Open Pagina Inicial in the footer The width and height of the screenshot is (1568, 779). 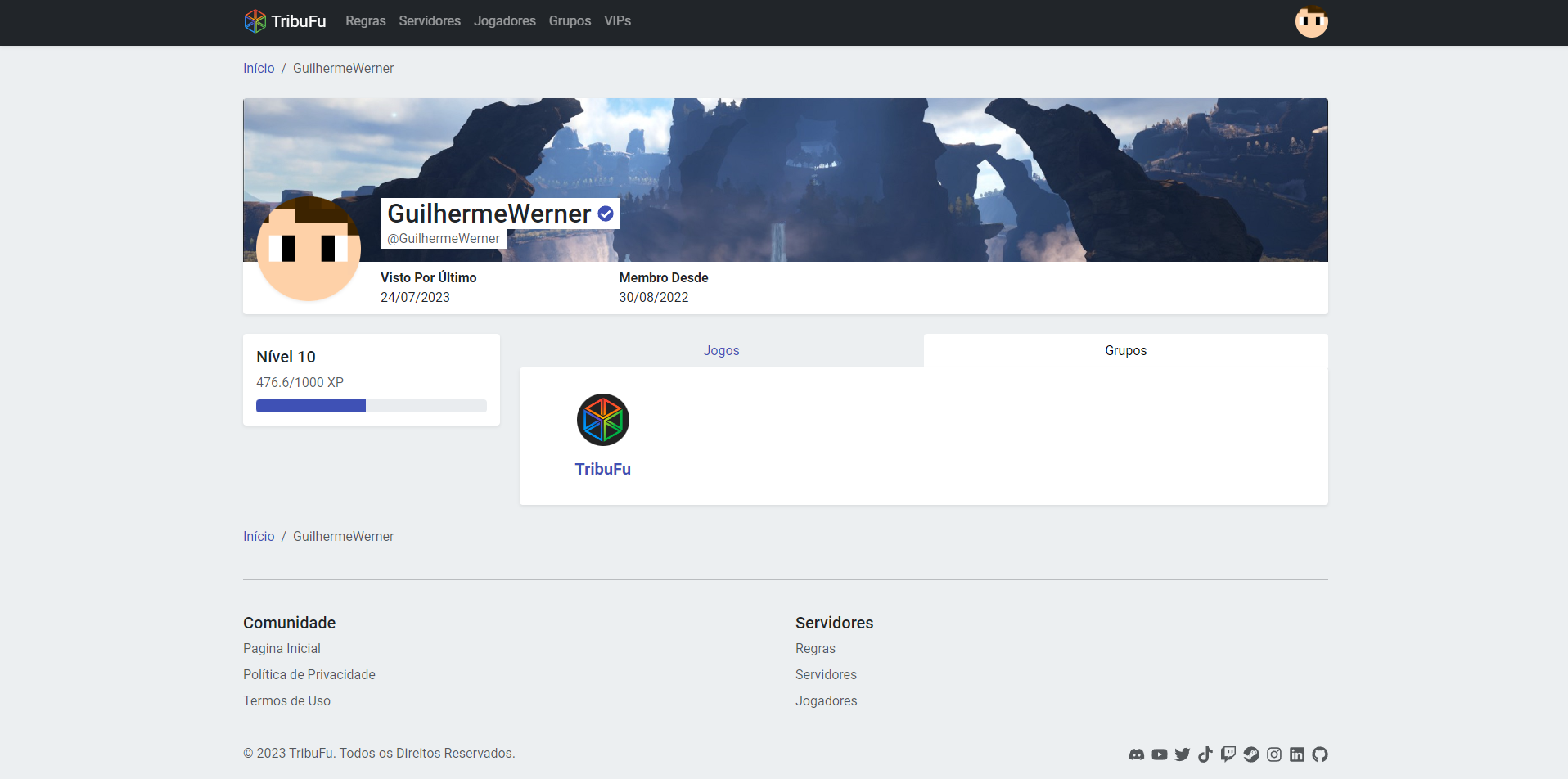tap(282, 648)
